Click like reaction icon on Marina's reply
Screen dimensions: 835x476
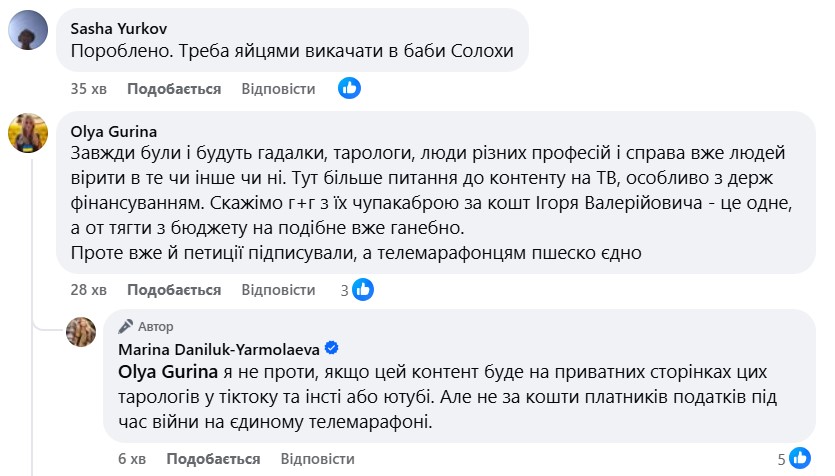coord(800,459)
